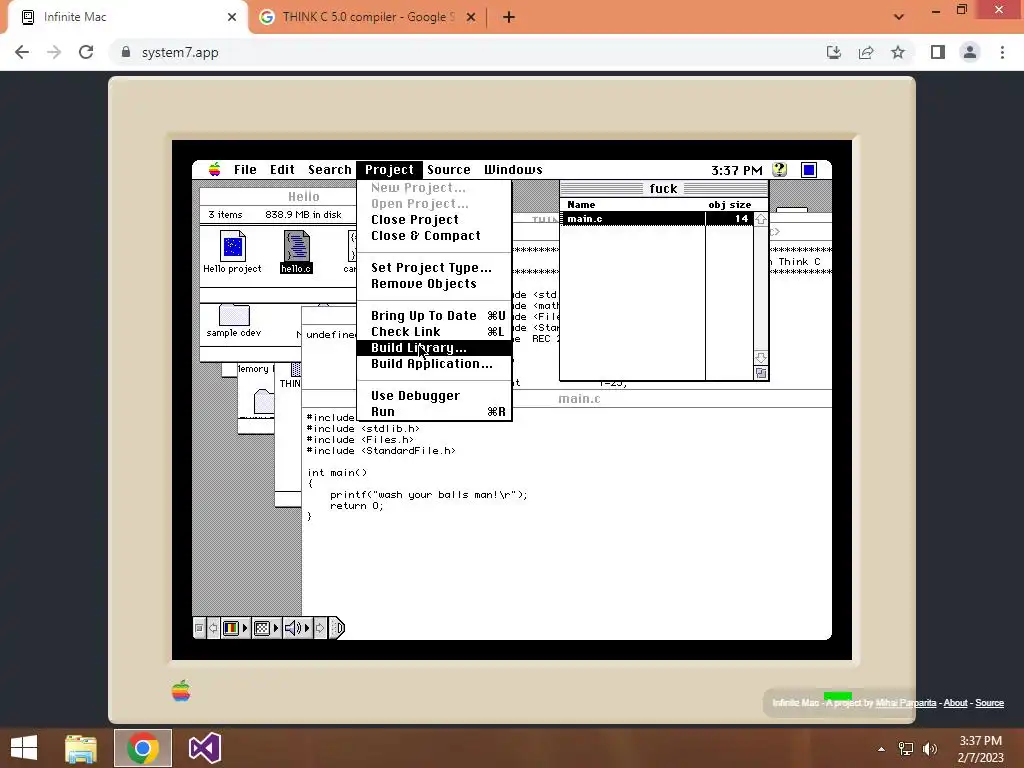Show hidden system tray icons
Viewport: 1024px width, 768px height.
click(882, 748)
